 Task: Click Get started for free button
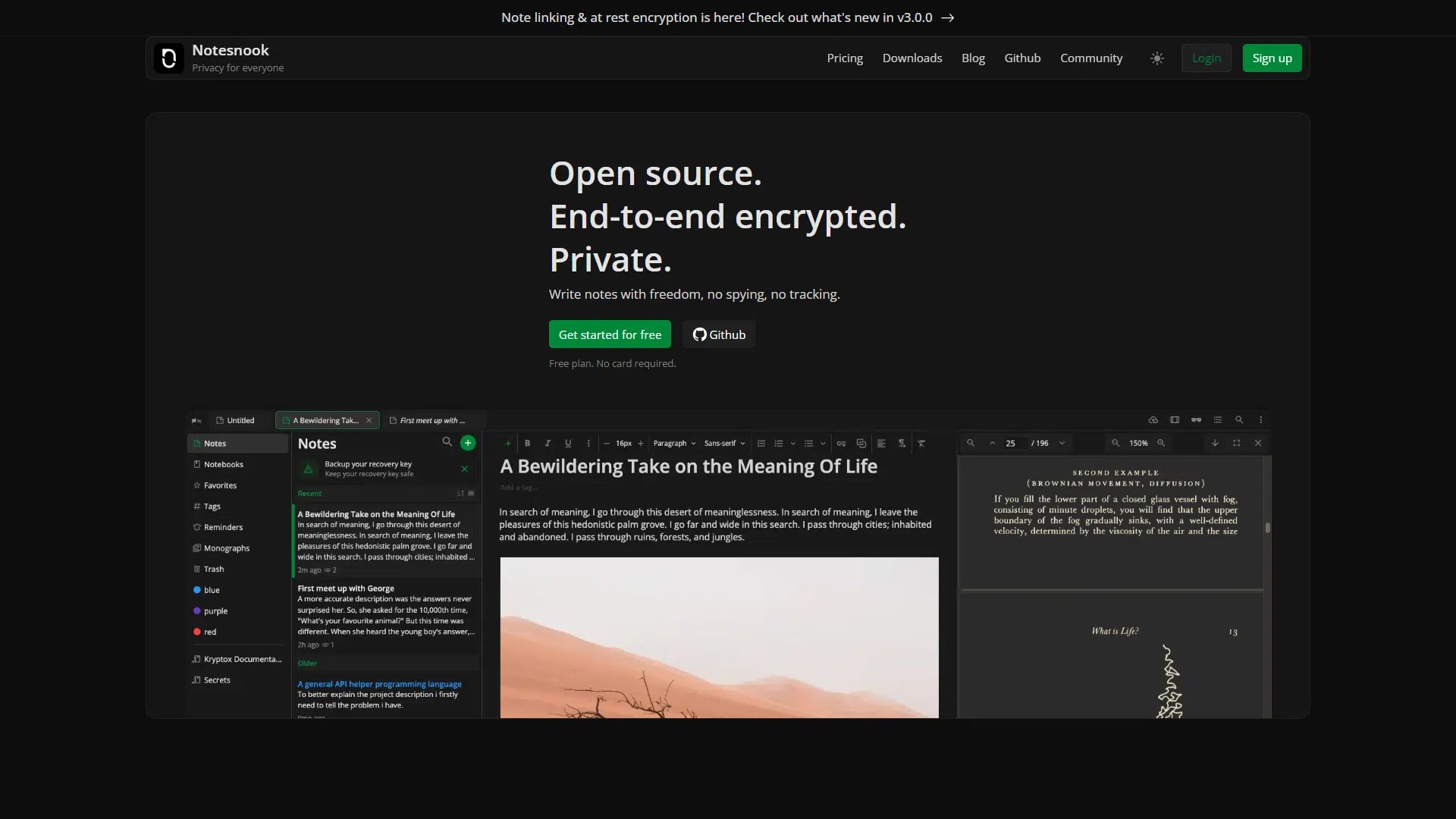coord(610,334)
